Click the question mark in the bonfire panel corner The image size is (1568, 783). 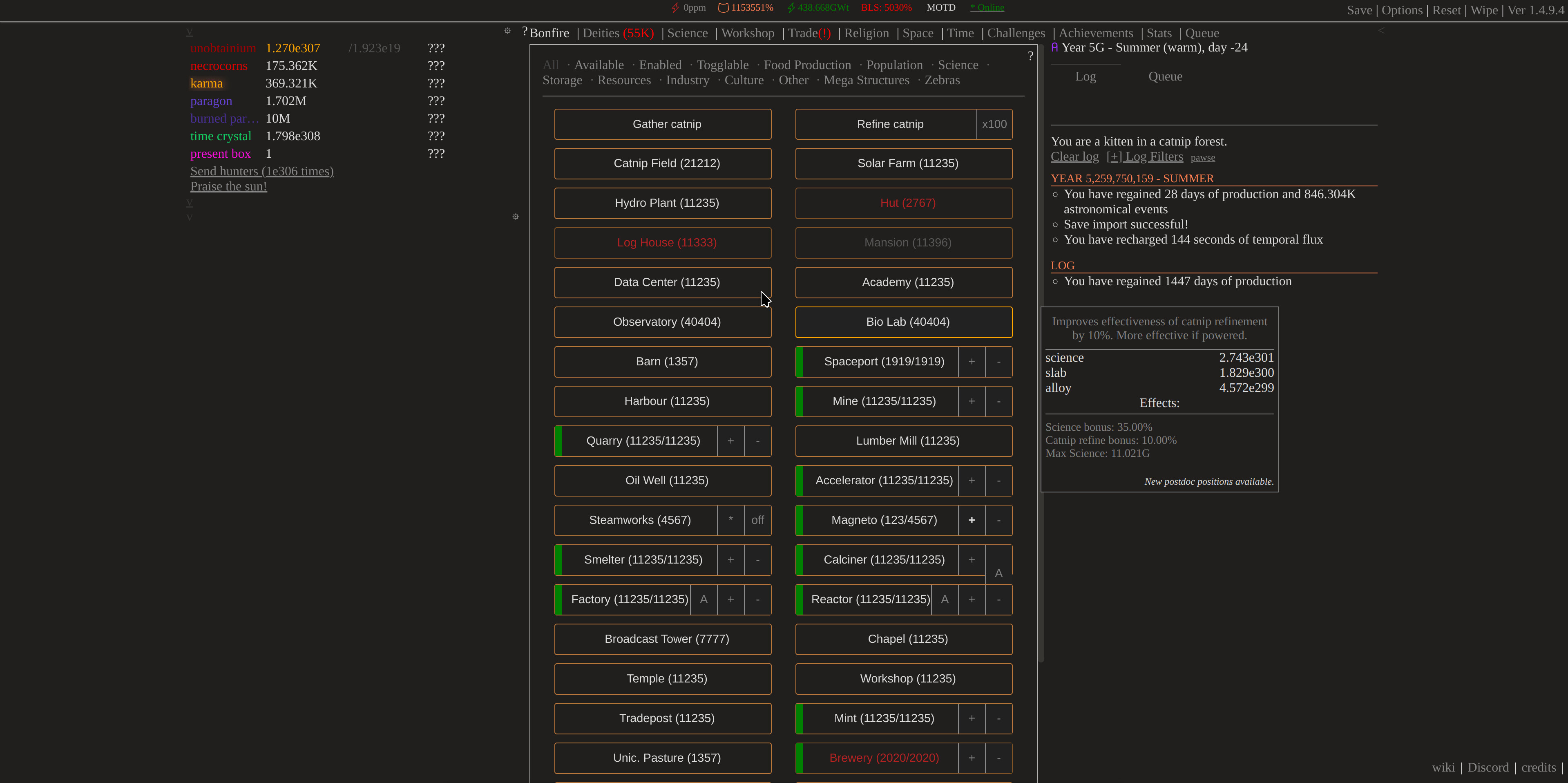pyautogui.click(x=1030, y=56)
